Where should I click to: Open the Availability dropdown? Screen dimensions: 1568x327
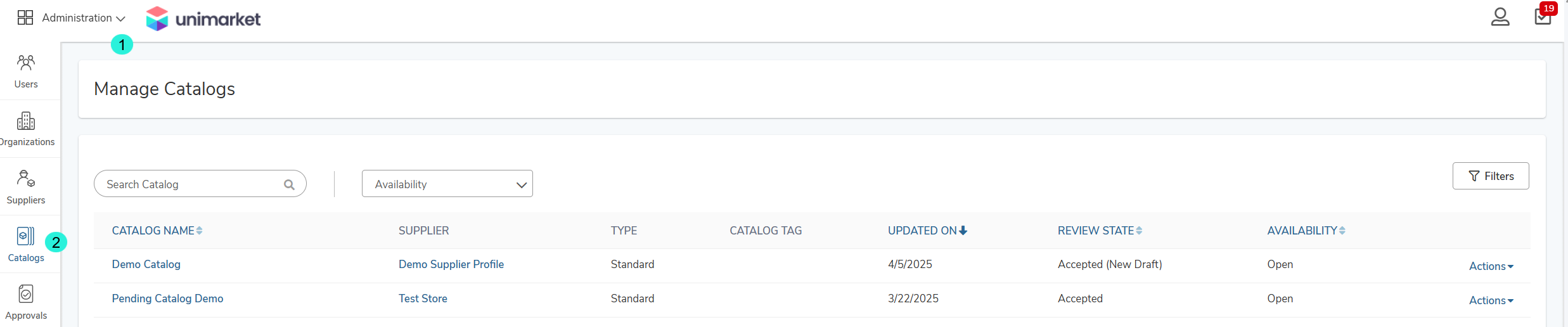tap(447, 184)
